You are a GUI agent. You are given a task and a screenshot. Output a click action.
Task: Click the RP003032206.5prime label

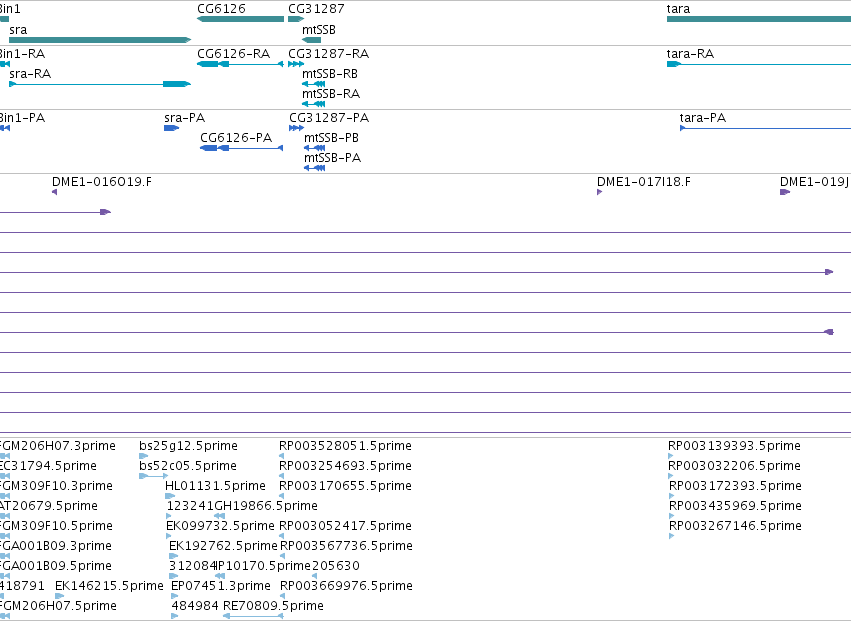click(x=734, y=466)
